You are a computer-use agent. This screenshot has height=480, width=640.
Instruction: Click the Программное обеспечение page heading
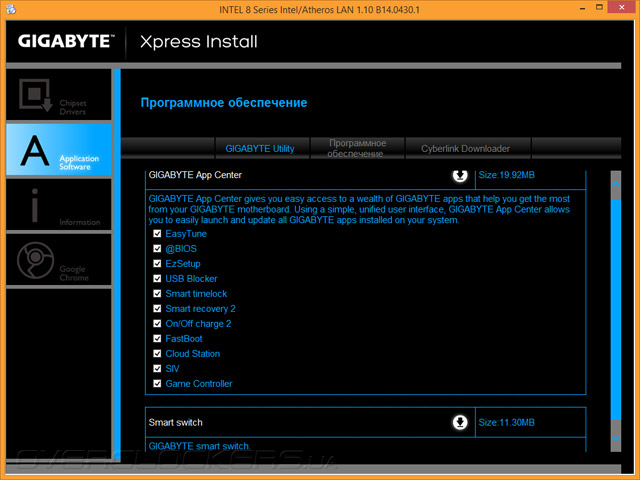click(224, 102)
